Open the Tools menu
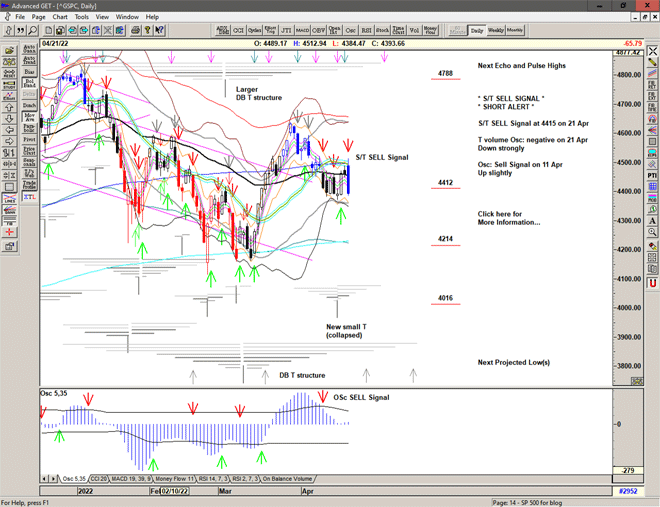 coord(82,17)
